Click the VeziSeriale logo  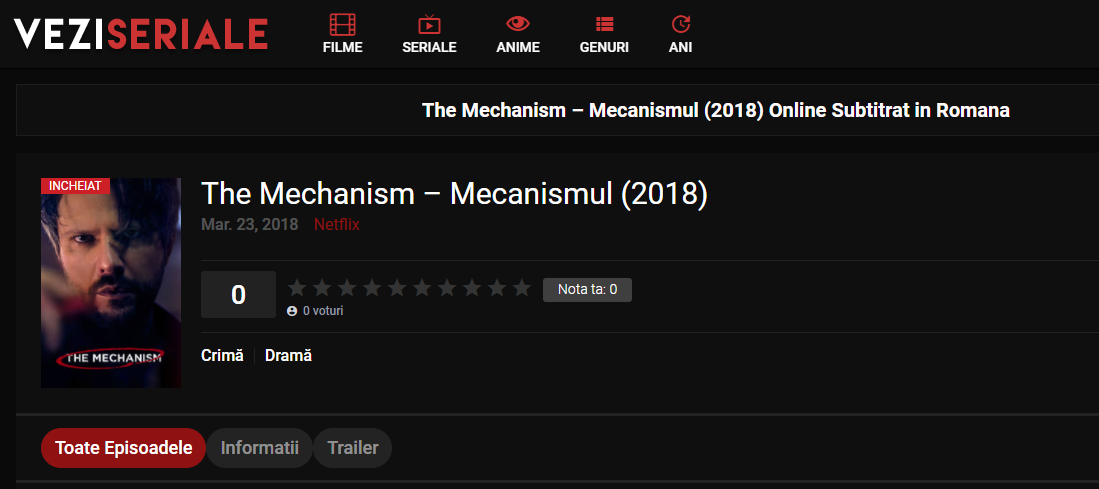pyautogui.click(x=141, y=34)
